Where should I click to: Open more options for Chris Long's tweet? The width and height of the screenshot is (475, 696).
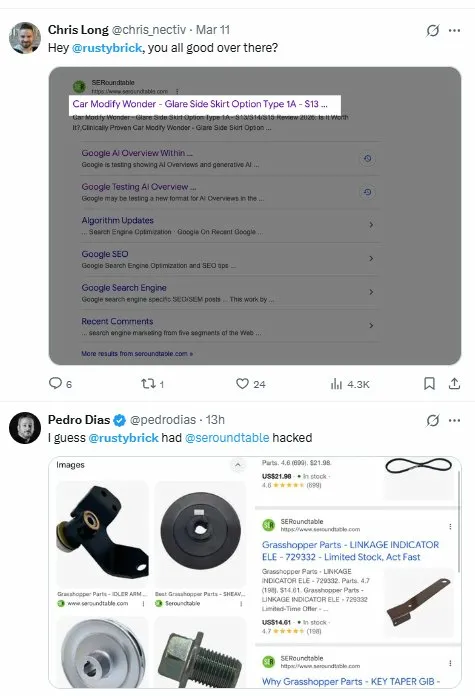[x=454, y=31]
